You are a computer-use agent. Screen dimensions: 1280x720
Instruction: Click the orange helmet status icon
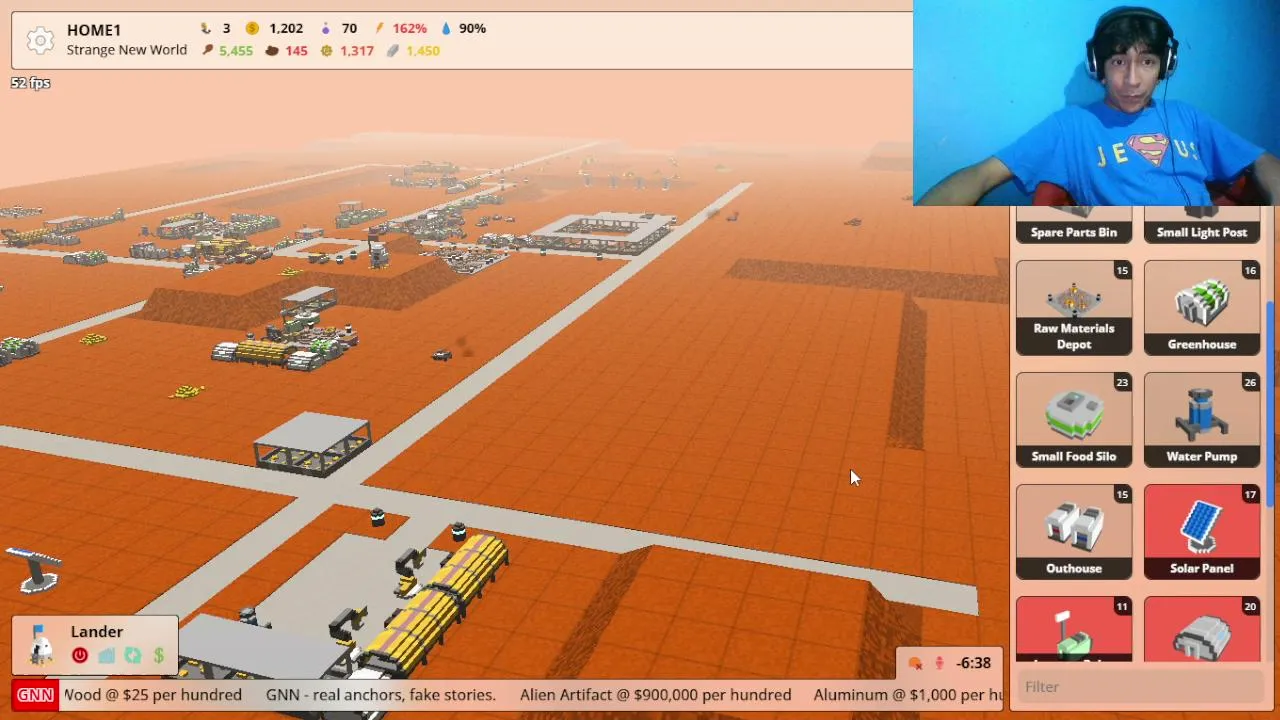(915, 663)
